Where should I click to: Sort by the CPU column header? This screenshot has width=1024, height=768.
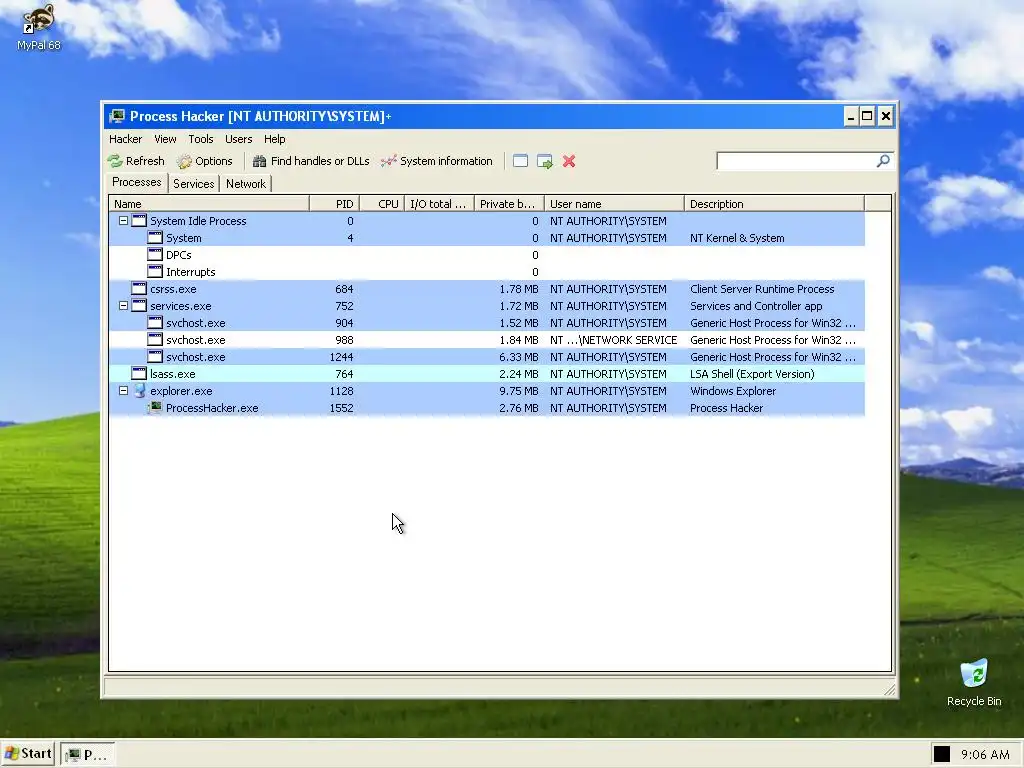tap(382, 204)
